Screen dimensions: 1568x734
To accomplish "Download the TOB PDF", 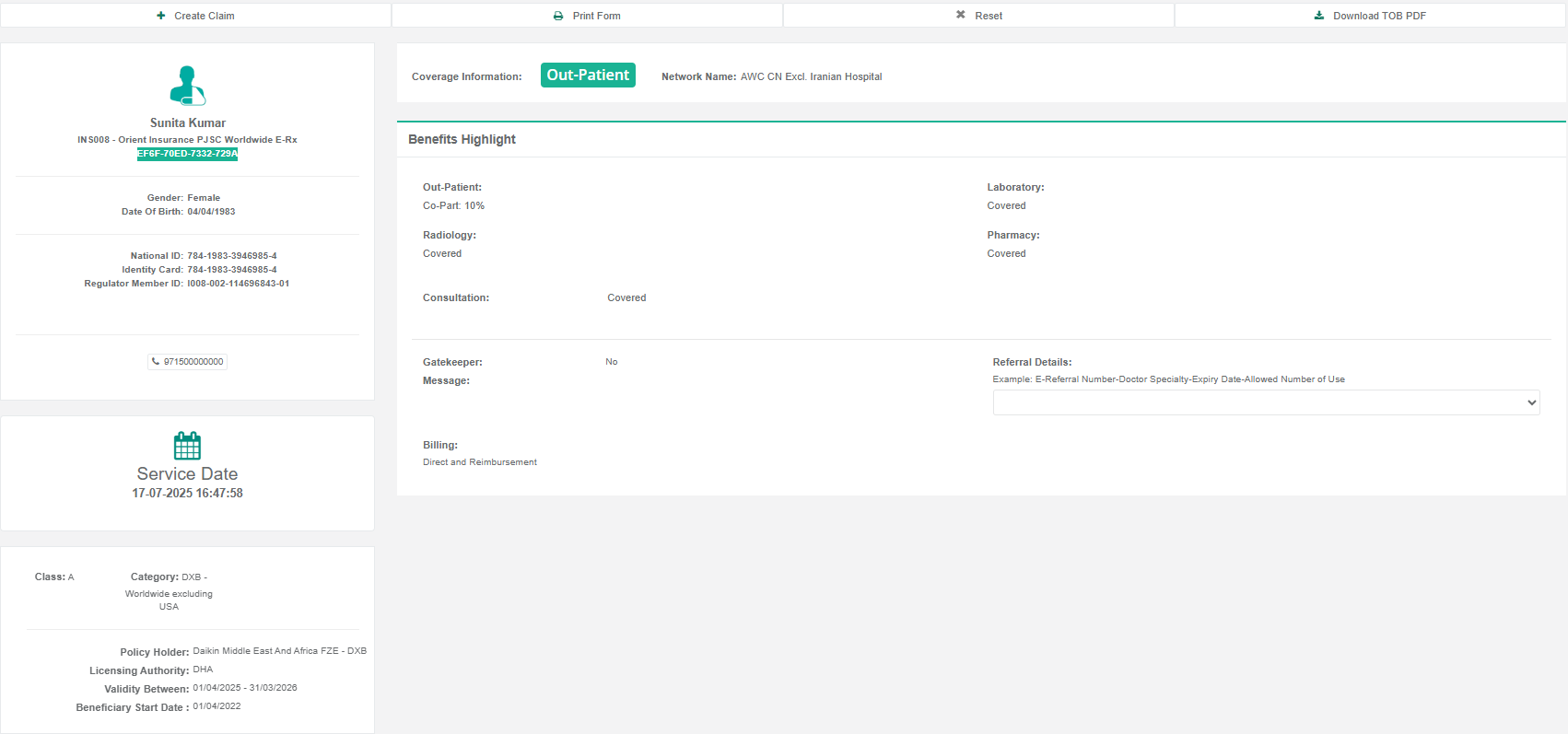I will click(x=1378, y=16).
